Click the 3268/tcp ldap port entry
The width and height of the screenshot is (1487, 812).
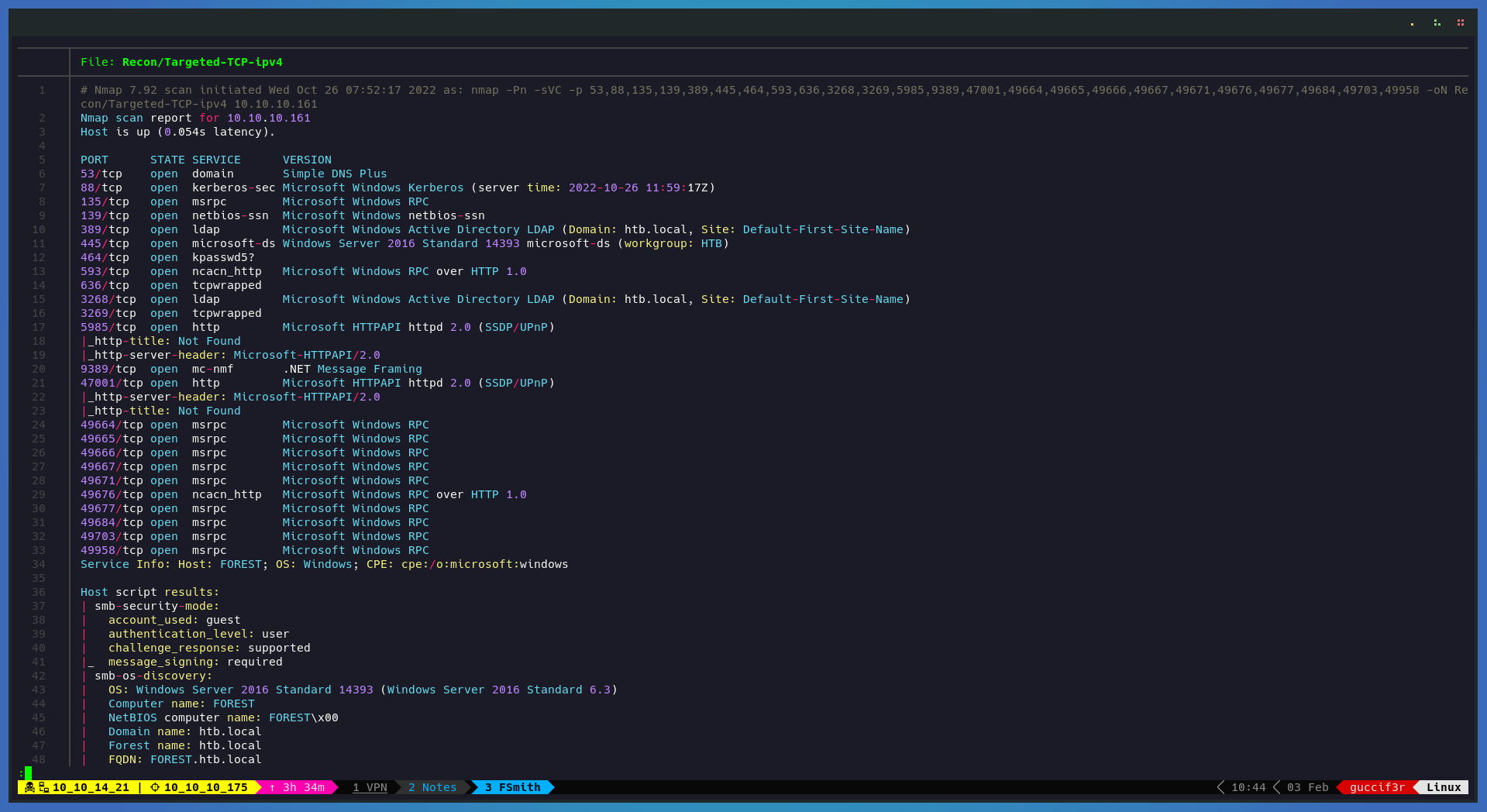(108, 299)
